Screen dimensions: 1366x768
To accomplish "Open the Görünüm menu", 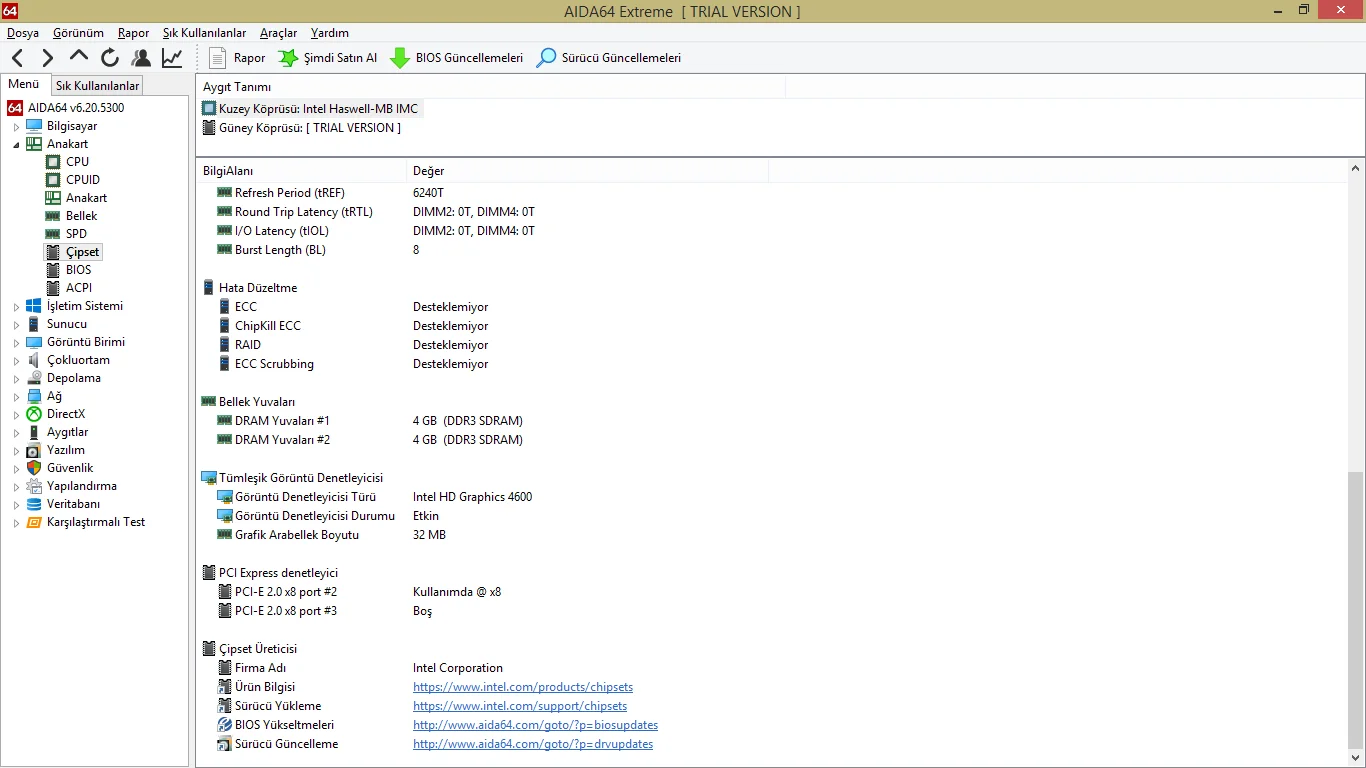I will [x=78, y=33].
